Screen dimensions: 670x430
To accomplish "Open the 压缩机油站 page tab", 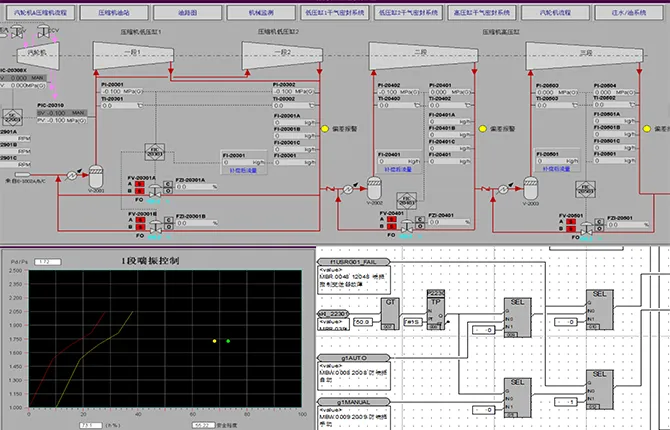I will pos(114,13).
